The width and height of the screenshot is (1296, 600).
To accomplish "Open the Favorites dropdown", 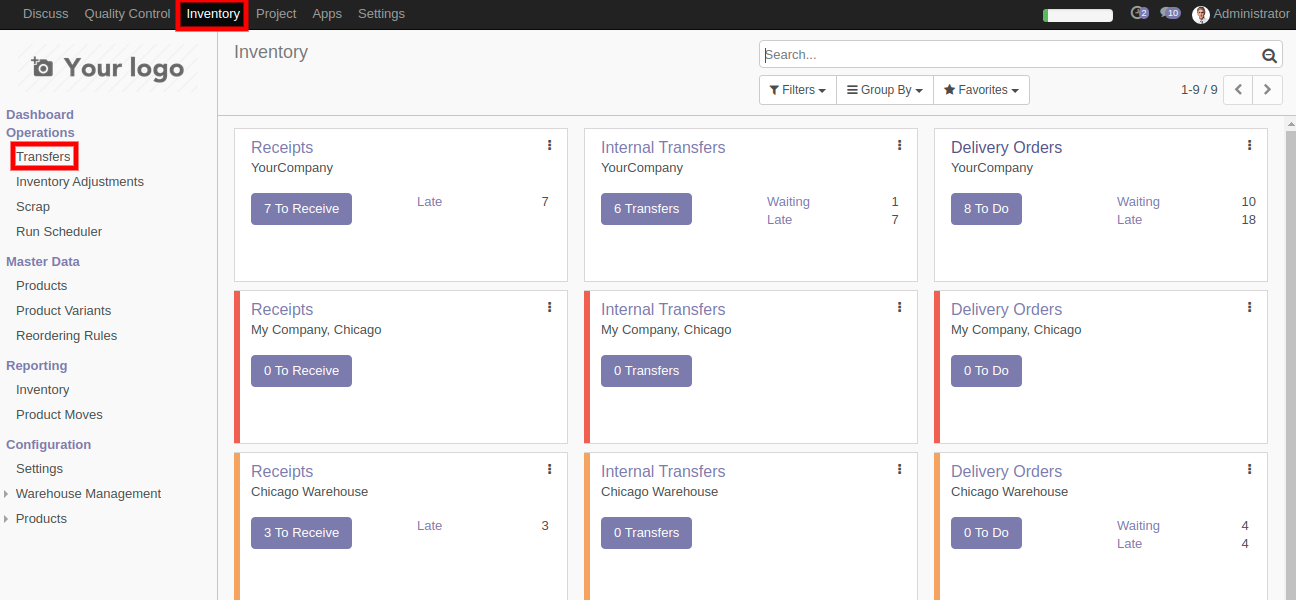I will tap(981, 90).
